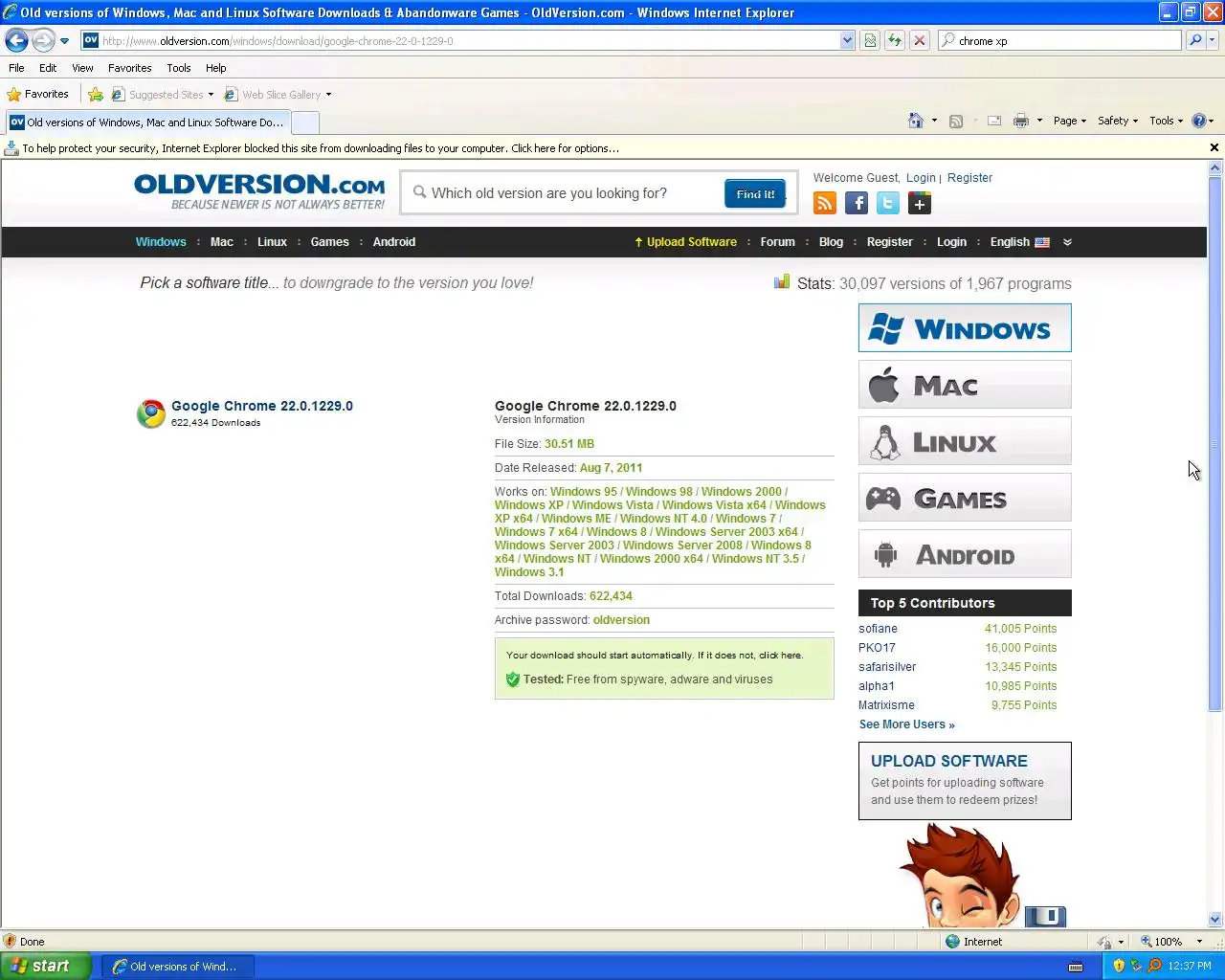This screenshot has width=1225, height=980.
Task: Click the Upload Software link
Action: [x=685, y=242]
